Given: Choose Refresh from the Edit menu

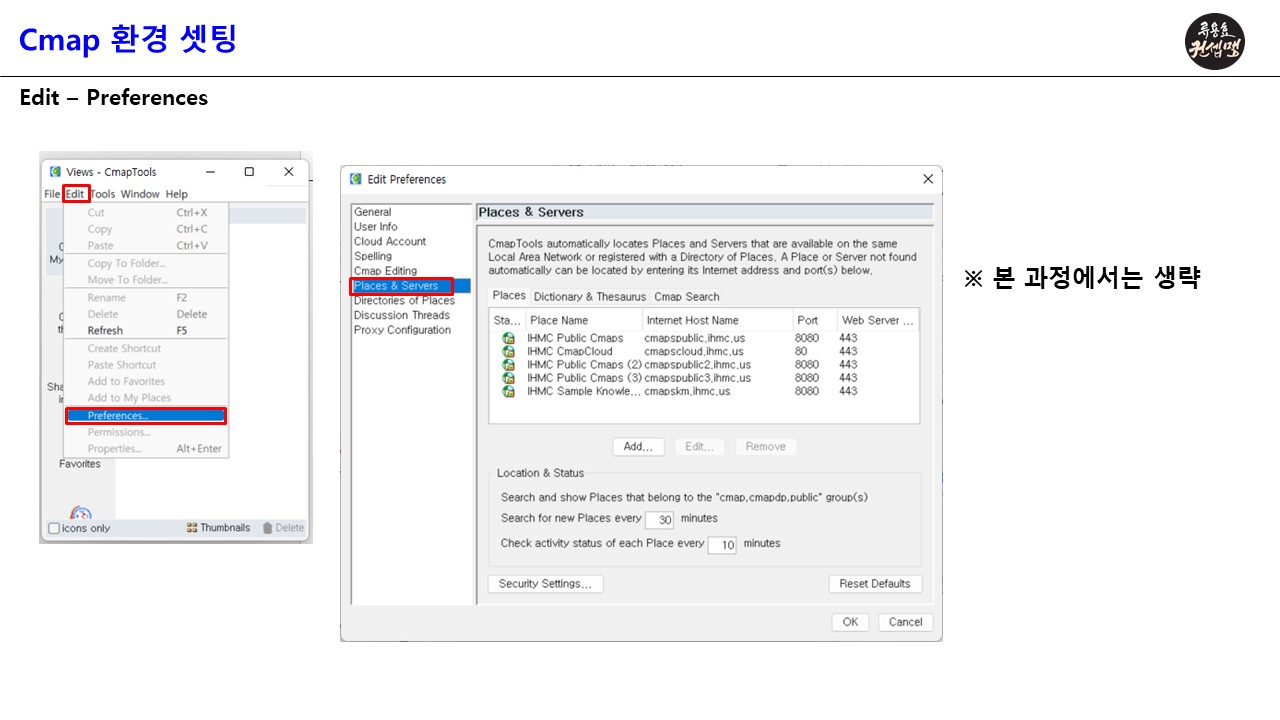Looking at the screenshot, I should pyautogui.click(x=146, y=331).
